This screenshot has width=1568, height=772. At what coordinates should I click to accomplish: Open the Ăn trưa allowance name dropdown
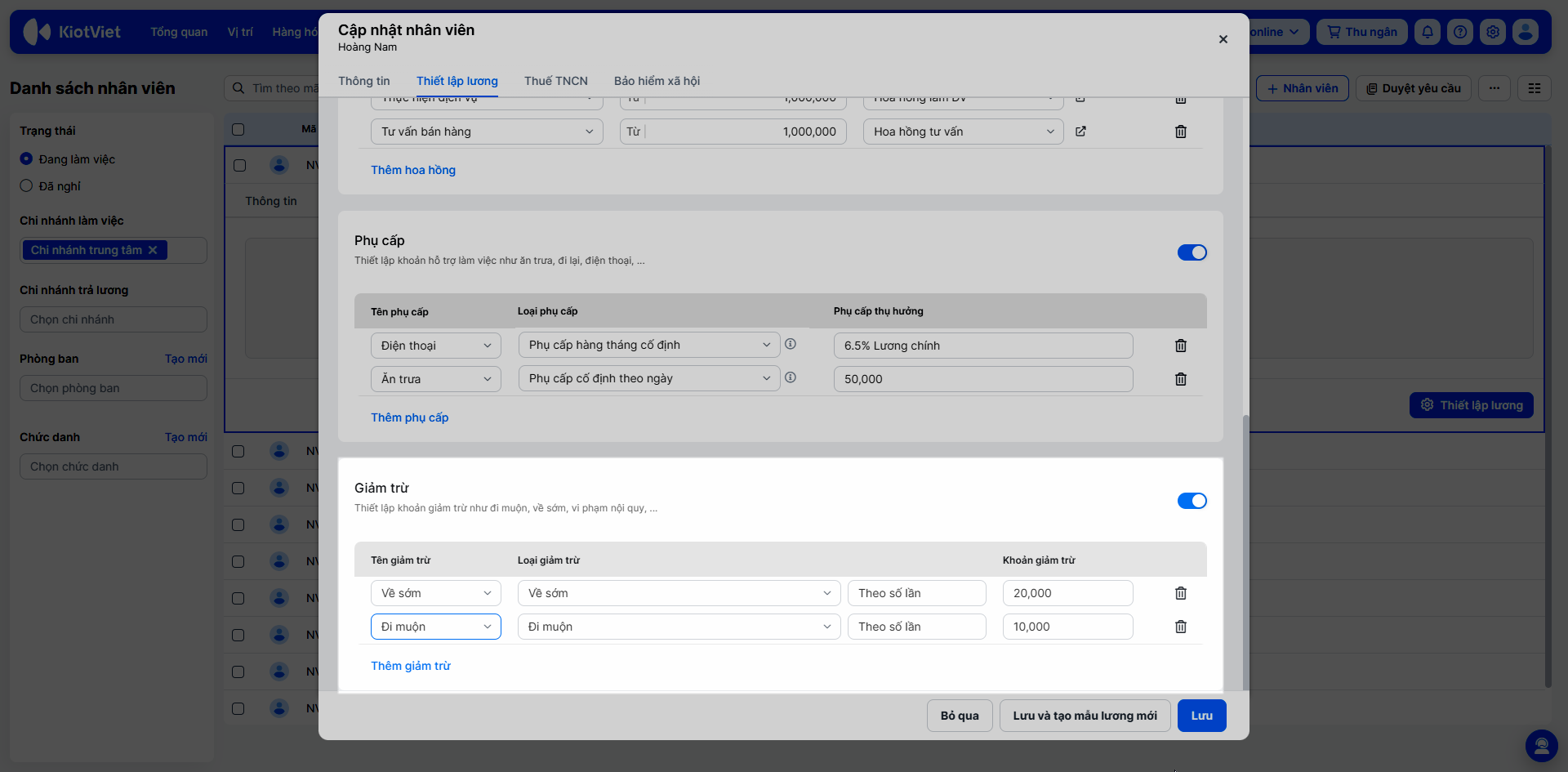pyautogui.click(x=436, y=379)
